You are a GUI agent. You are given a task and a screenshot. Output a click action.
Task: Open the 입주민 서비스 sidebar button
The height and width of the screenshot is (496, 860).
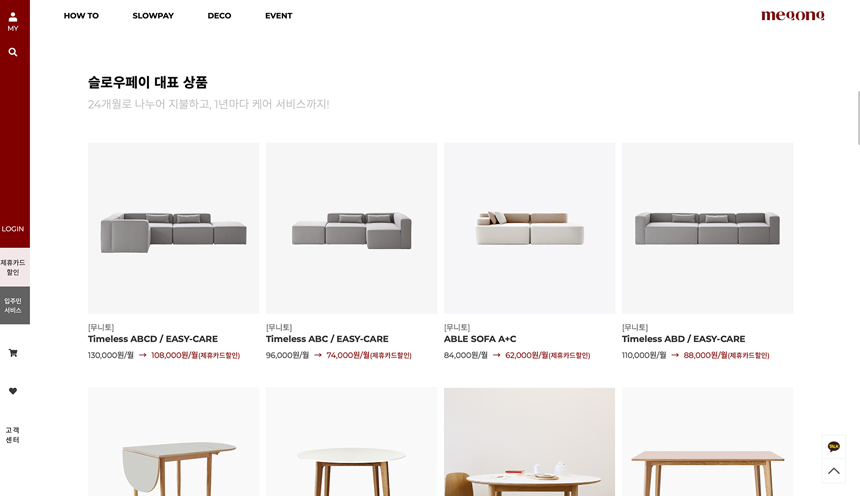pos(15,305)
